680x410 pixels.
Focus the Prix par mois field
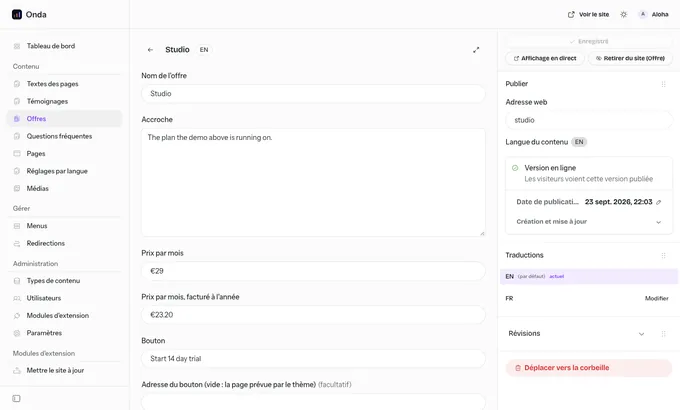[313, 271]
